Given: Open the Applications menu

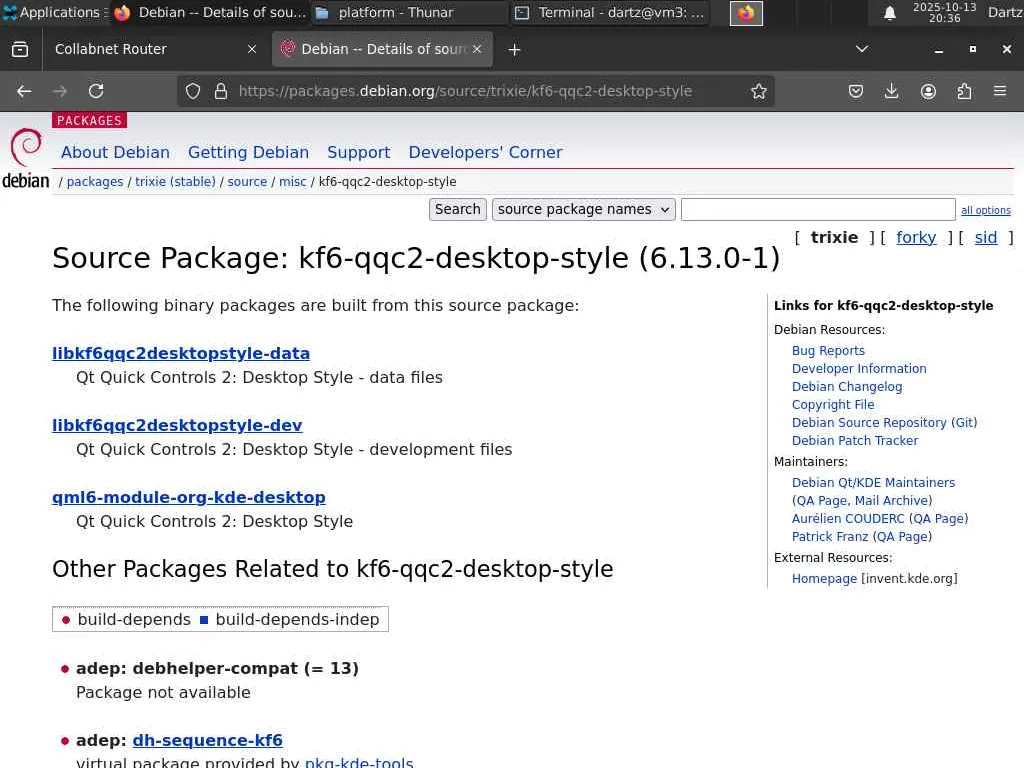Looking at the screenshot, I should tap(51, 13).
